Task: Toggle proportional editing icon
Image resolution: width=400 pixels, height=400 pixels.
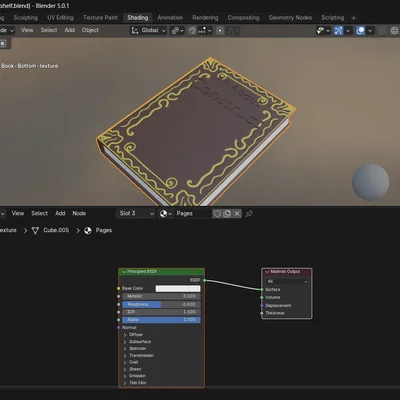Action: (x=220, y=31)
